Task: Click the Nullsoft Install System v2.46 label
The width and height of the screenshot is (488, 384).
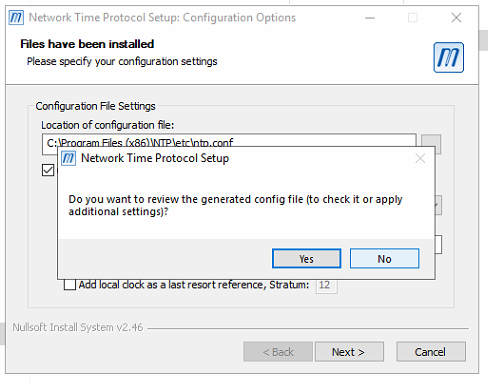Action: (78, 327)
